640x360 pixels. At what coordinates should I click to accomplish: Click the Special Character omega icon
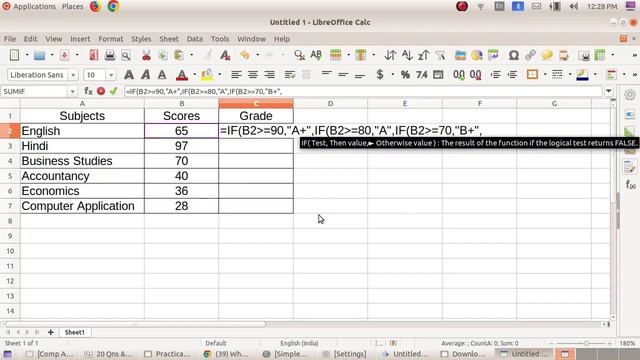pyautogui.click(x=513, y=55)
